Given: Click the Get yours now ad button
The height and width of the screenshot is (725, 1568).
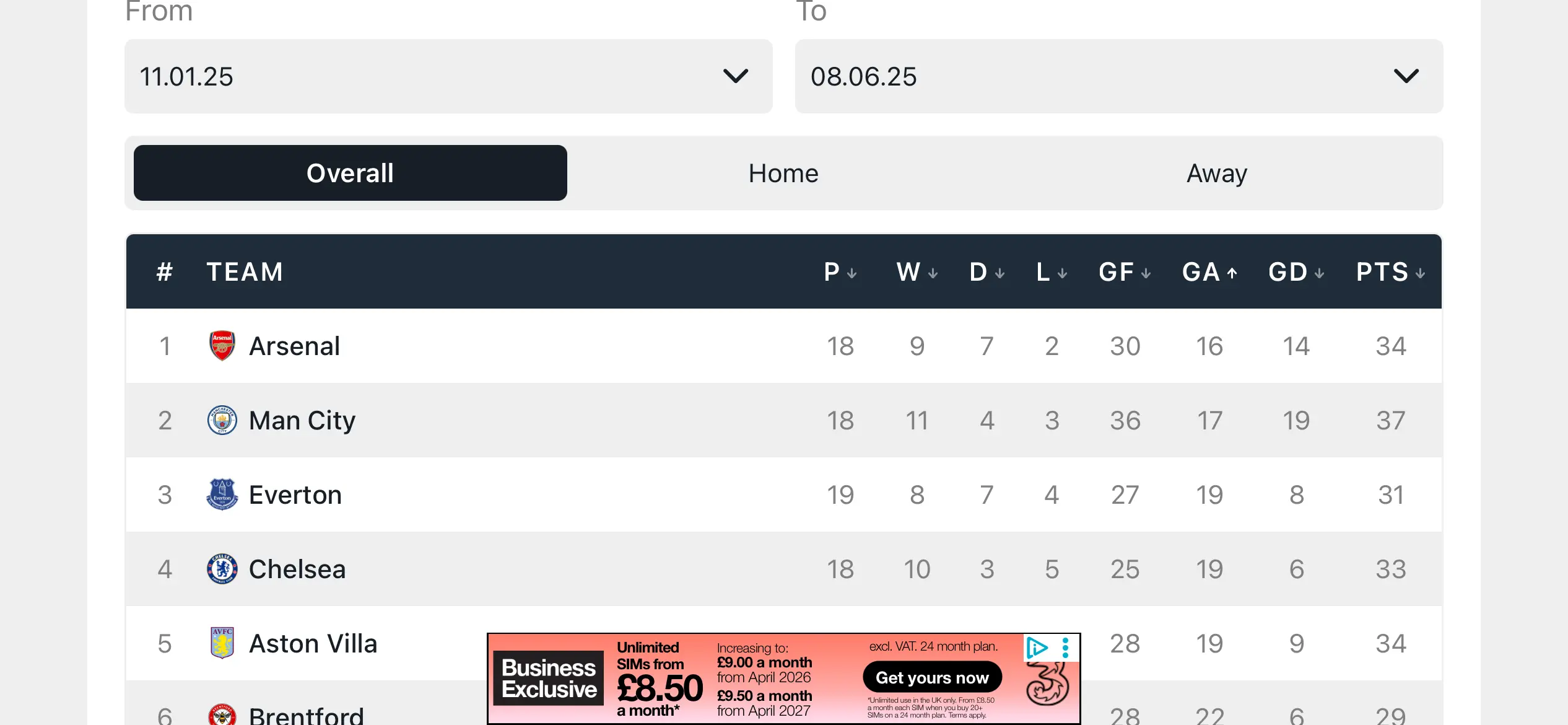Looking at the screenshot, I should 932,678.
